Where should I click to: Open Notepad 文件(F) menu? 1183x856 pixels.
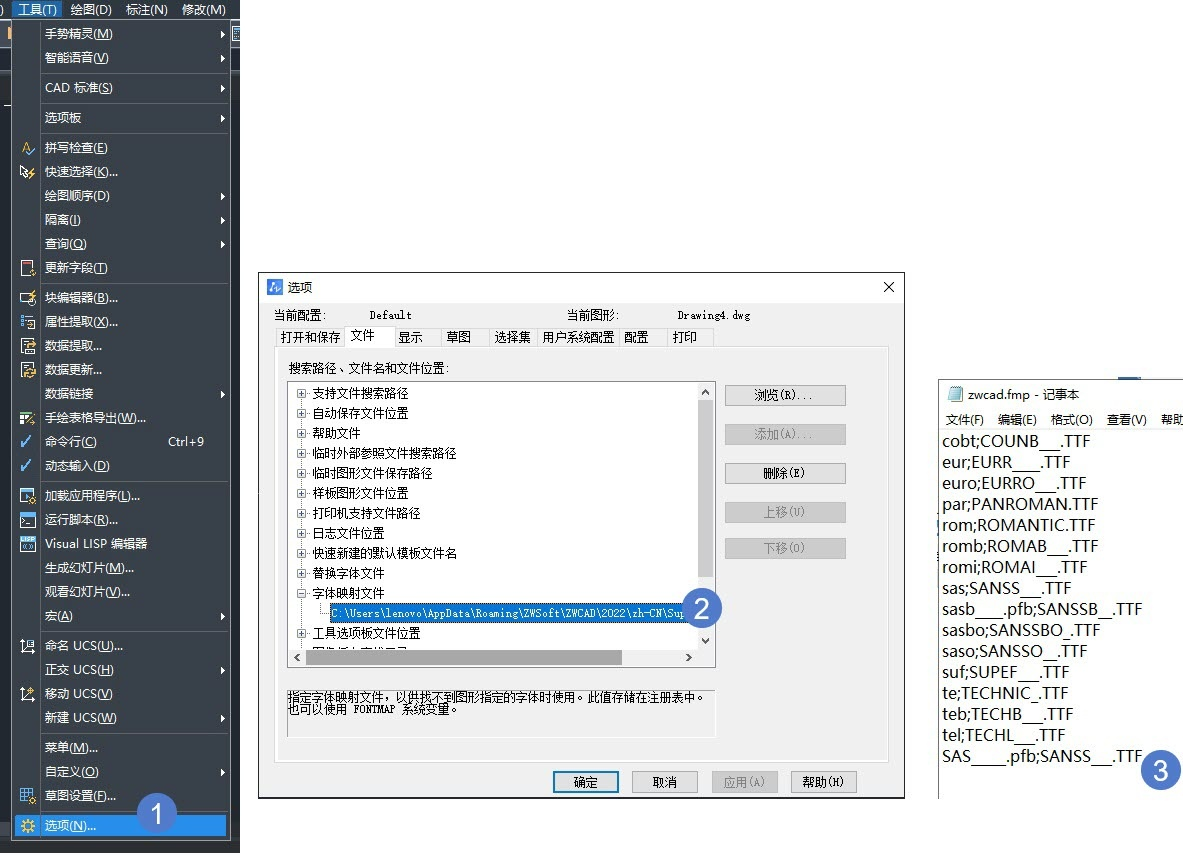(964, 419)
